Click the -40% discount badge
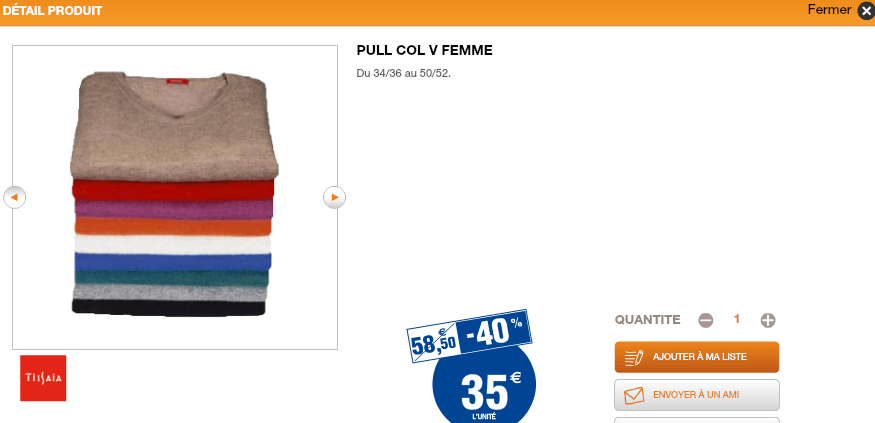The width and height of the screenshot is (875, 423). click(494, 333)
